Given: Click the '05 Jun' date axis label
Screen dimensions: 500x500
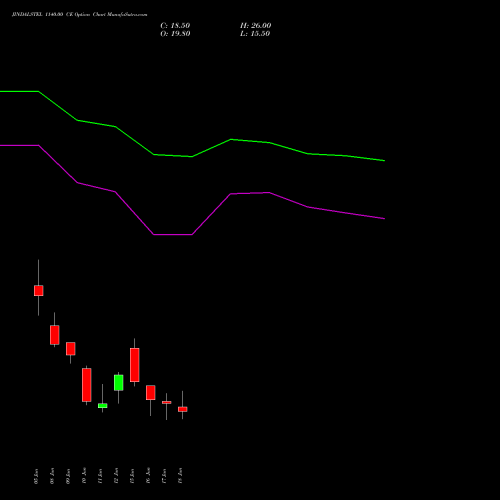Looking at the screenshot, I should 36,476.
